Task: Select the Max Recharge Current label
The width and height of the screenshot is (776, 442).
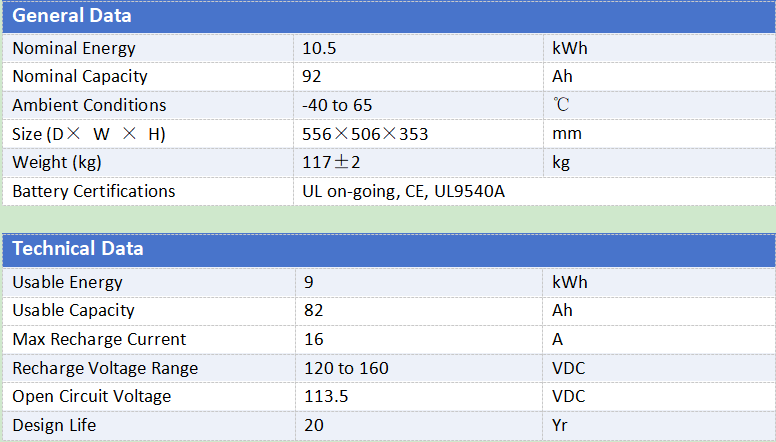Action: [x=99, y=340]
